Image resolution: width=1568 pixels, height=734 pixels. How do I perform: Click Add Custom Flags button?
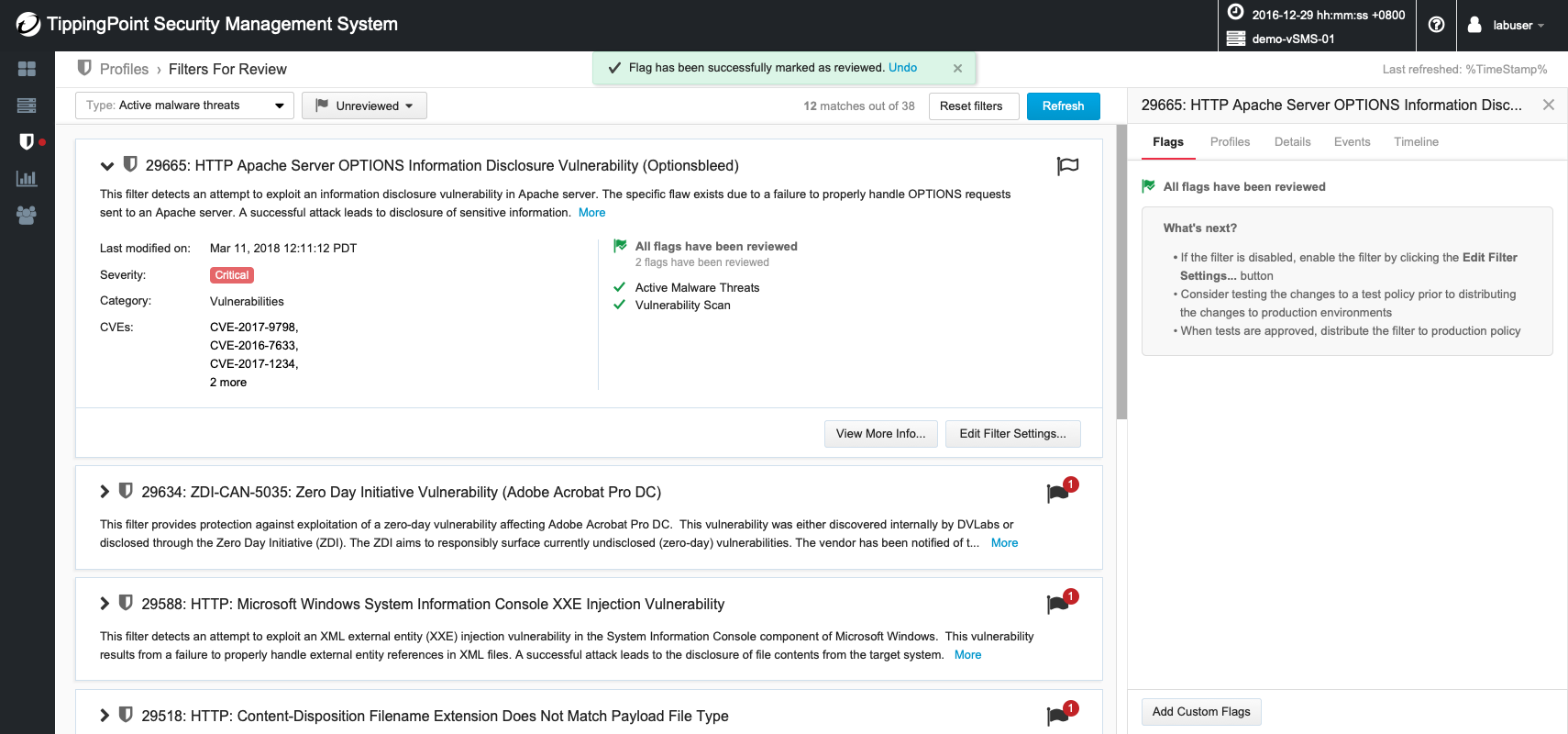coord(1201,711)
